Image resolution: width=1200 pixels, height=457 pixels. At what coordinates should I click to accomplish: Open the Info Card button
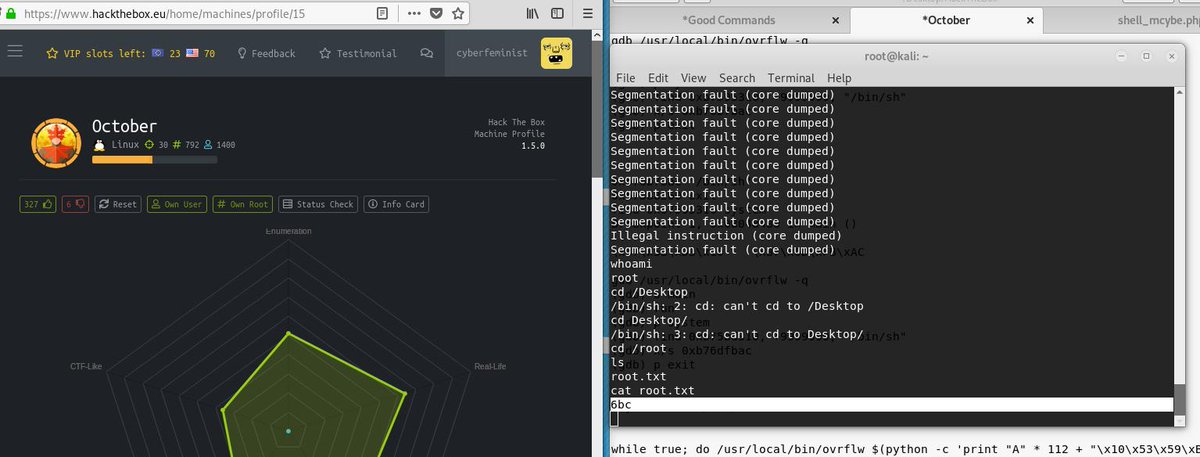[395, 204]
